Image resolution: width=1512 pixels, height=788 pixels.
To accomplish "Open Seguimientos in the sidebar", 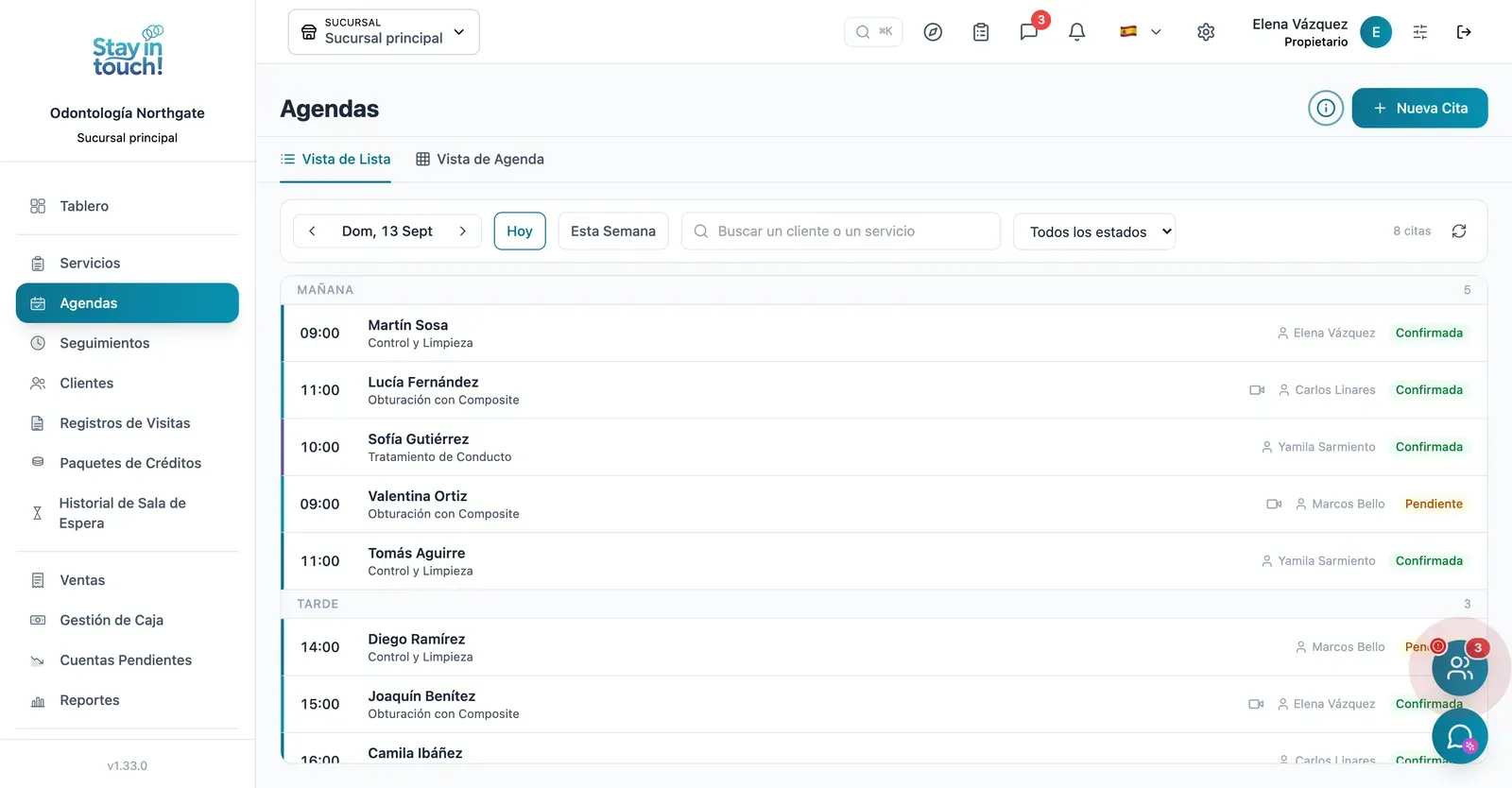I will click(128, 343).
